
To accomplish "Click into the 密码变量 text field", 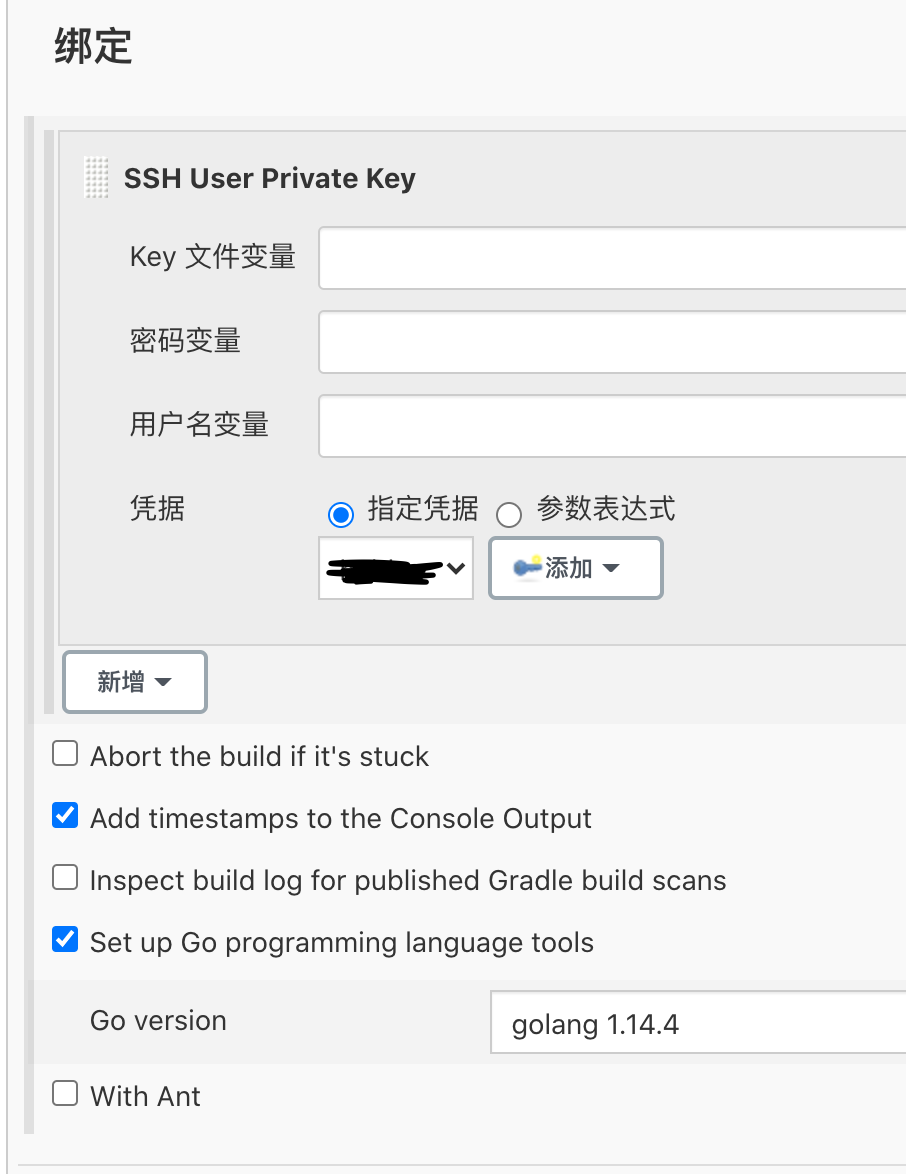I will 612,342.
